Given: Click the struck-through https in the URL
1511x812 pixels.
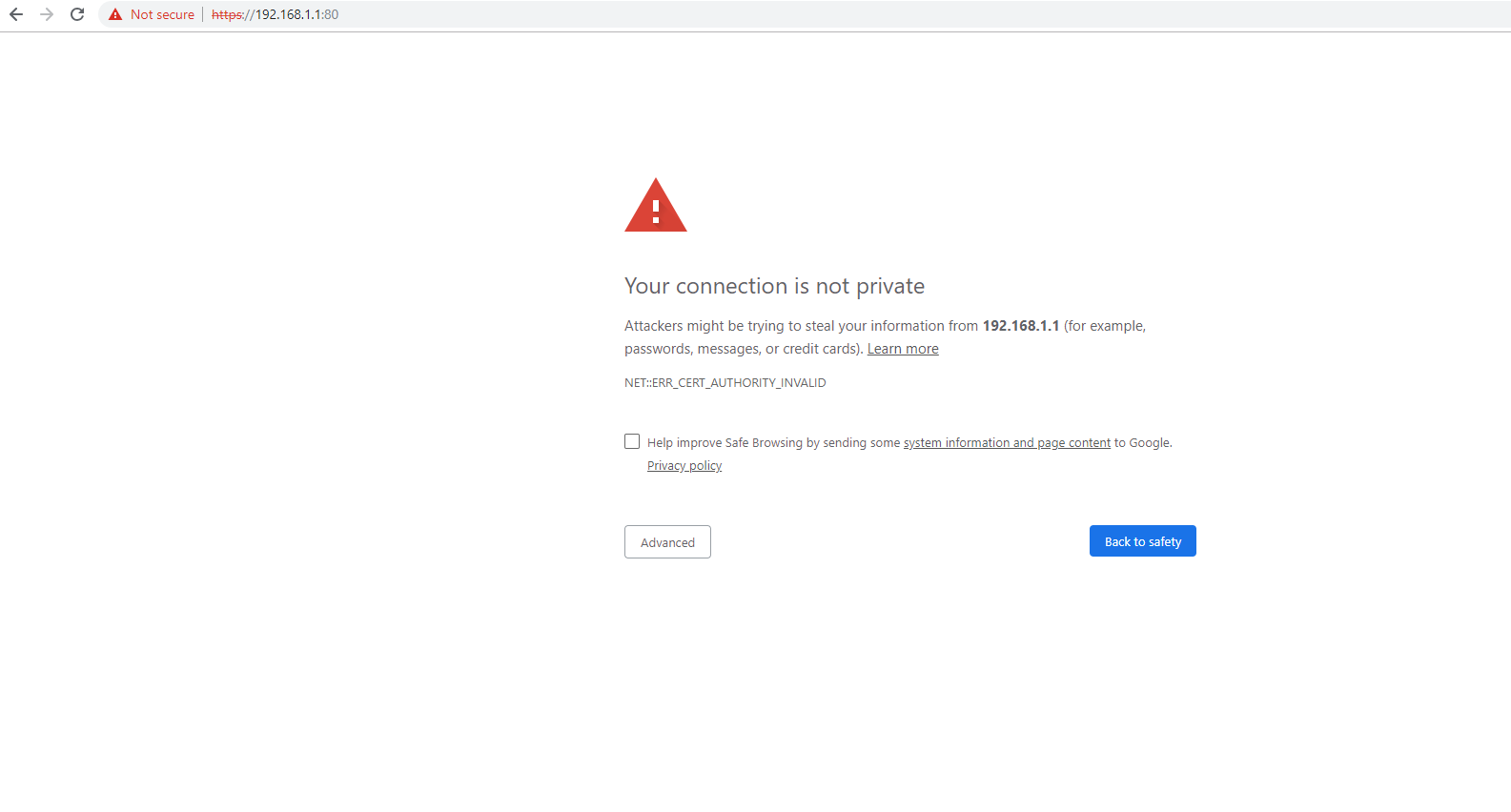Looking at the screenshot, I should [x=227, y=14].
